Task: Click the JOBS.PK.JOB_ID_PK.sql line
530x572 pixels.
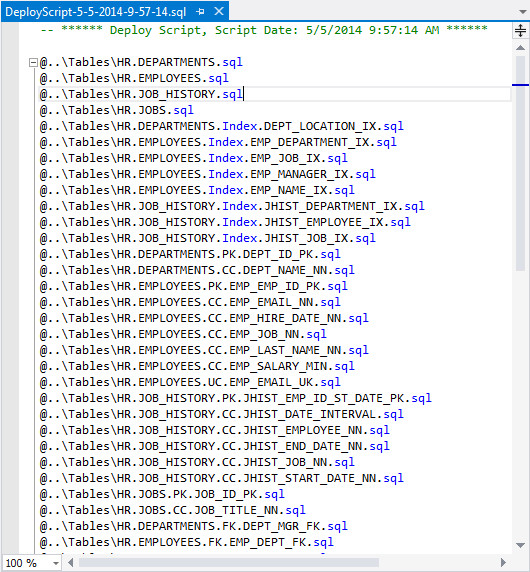Action: click(x=162, y=495)
